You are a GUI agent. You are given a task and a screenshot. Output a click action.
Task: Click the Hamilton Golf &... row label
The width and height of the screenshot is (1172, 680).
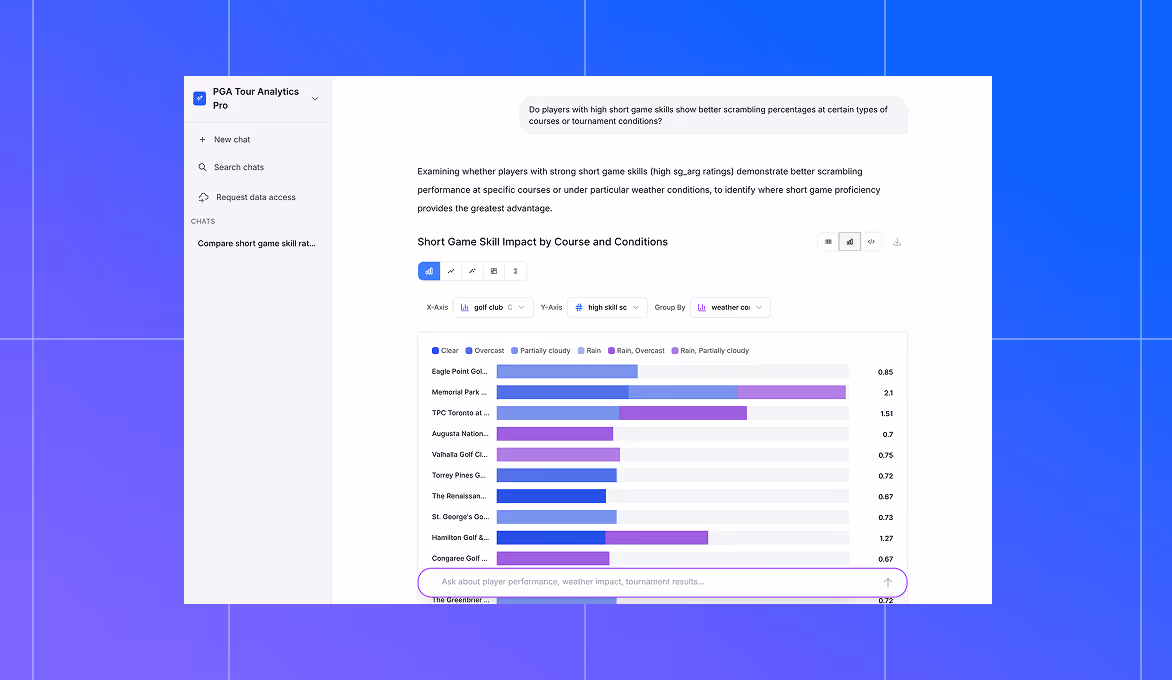coord(460,538)
